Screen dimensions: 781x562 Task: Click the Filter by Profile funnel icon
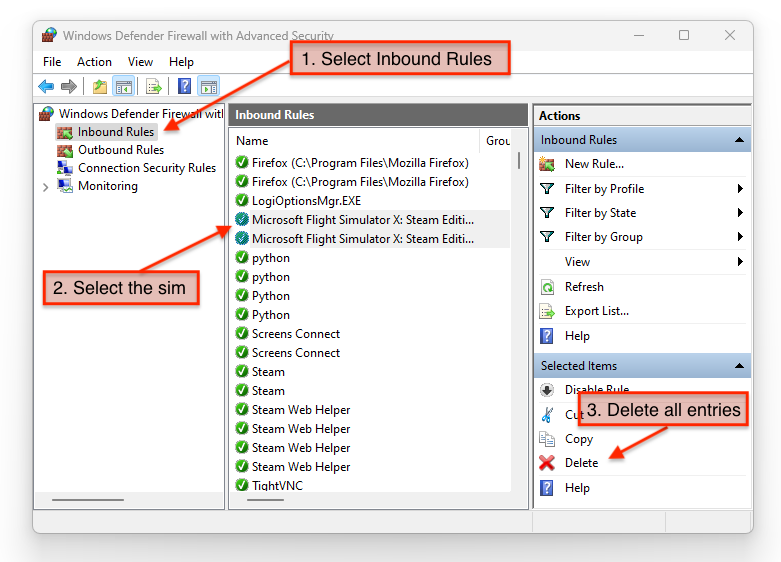coord(547,189)
